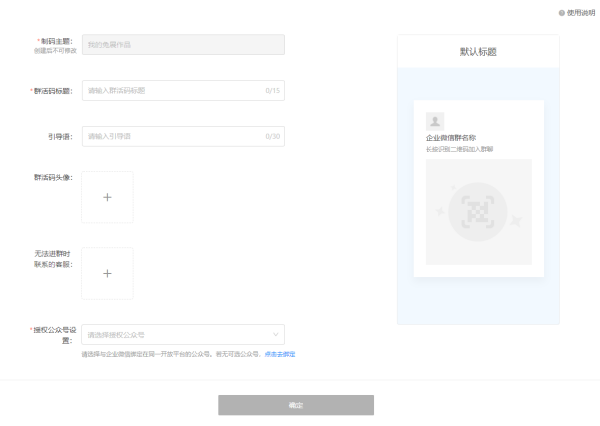Click the 无法进群时联系的客服 label
The width and height of the screenshot is (600, 426).
(53, 259)
